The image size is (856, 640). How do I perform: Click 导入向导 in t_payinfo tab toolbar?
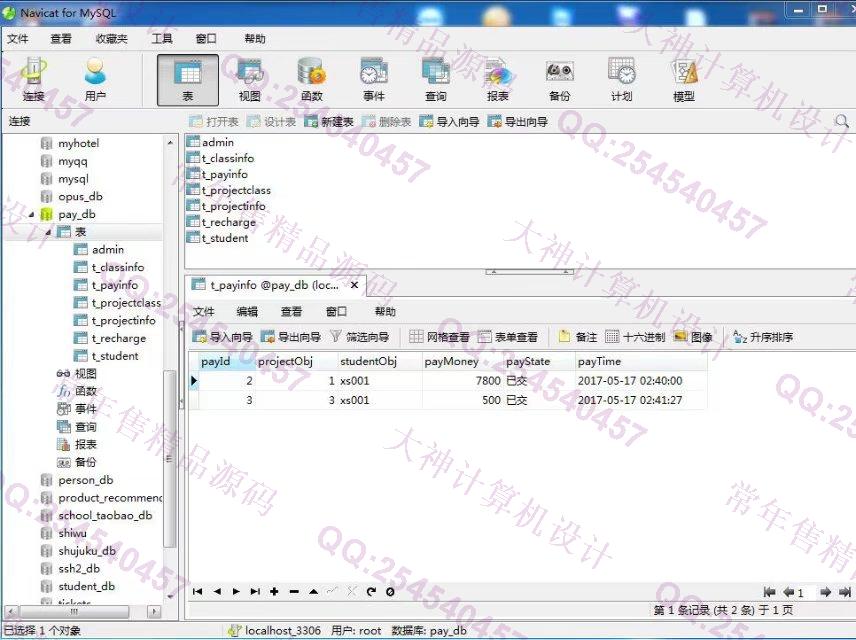[x=223, y=337]
